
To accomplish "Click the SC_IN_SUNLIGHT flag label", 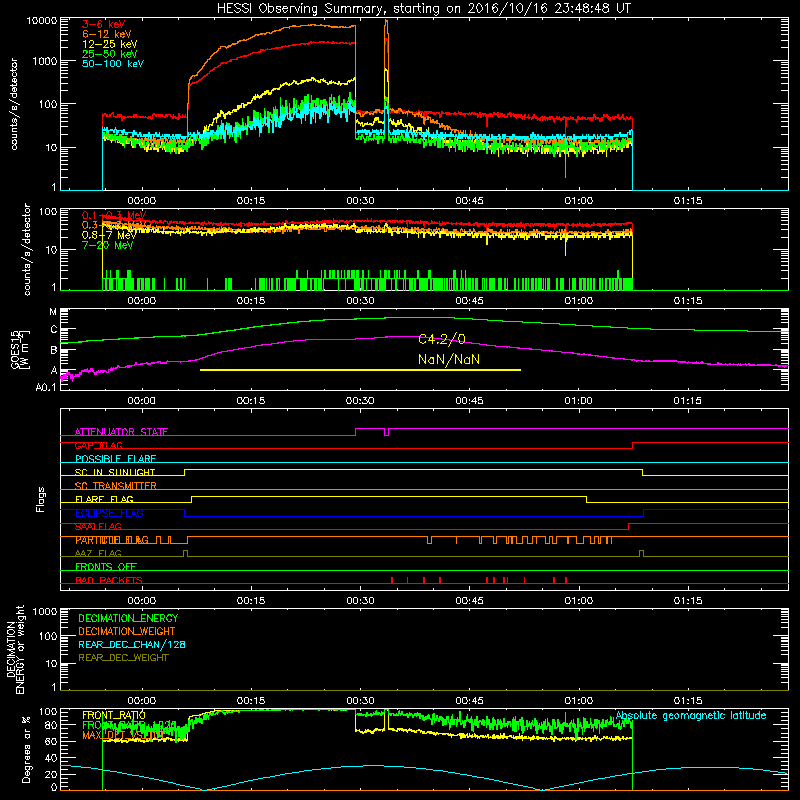I will tap(115, 472).
